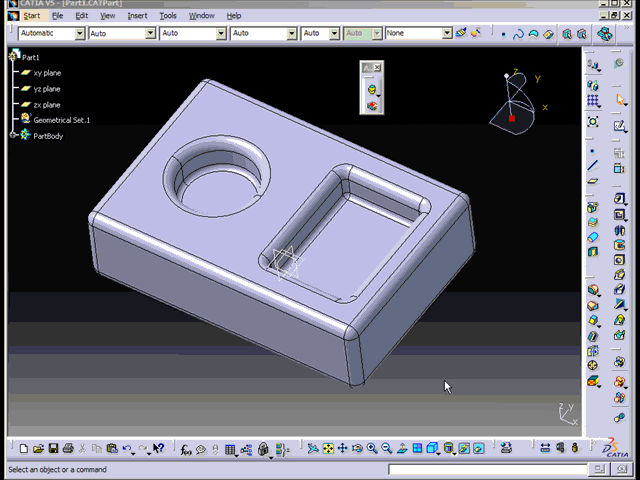The image size is (640, 480).
Task: Click the New document icon
Action: 24,449
